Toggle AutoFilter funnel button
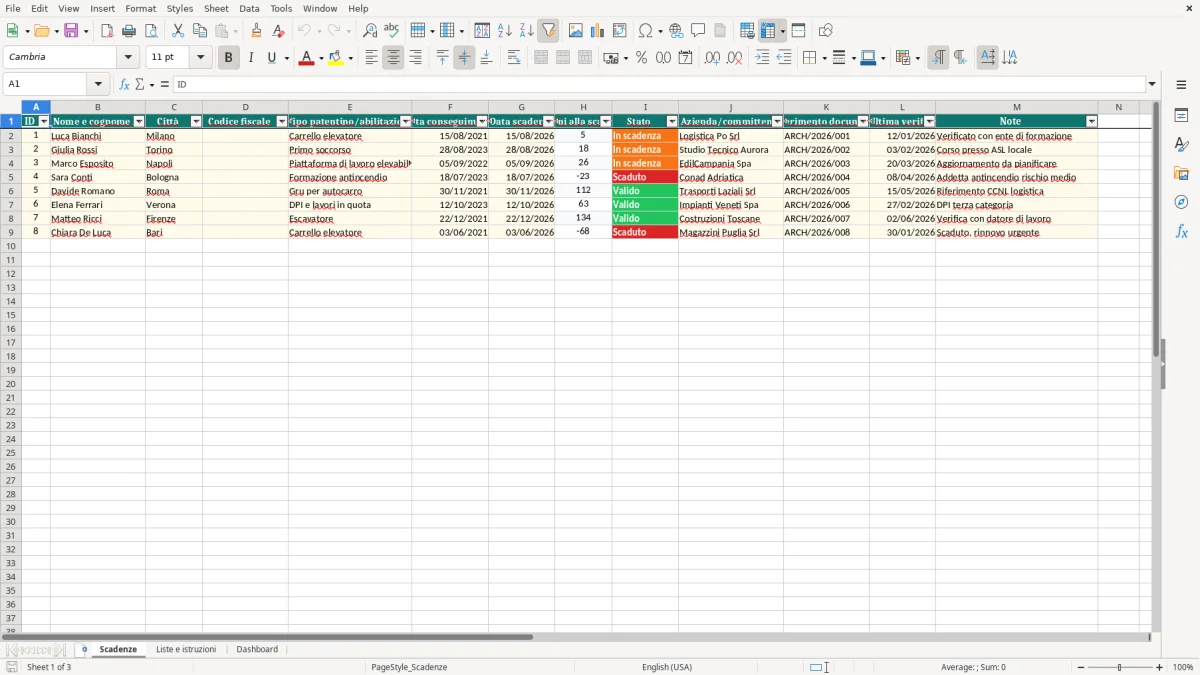 pos(548,31)
